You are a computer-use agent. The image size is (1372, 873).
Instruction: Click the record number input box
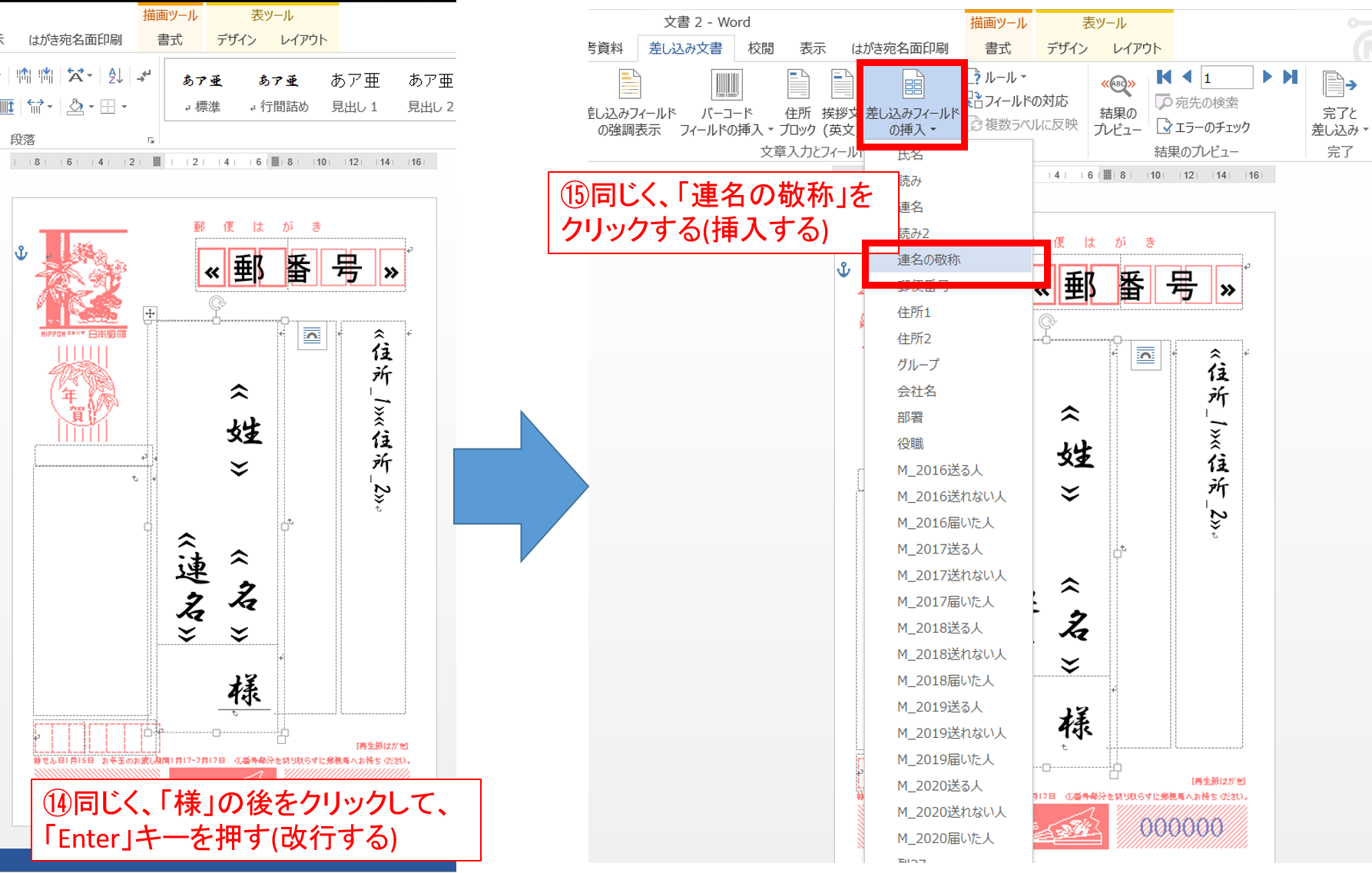pos(1226,78)
